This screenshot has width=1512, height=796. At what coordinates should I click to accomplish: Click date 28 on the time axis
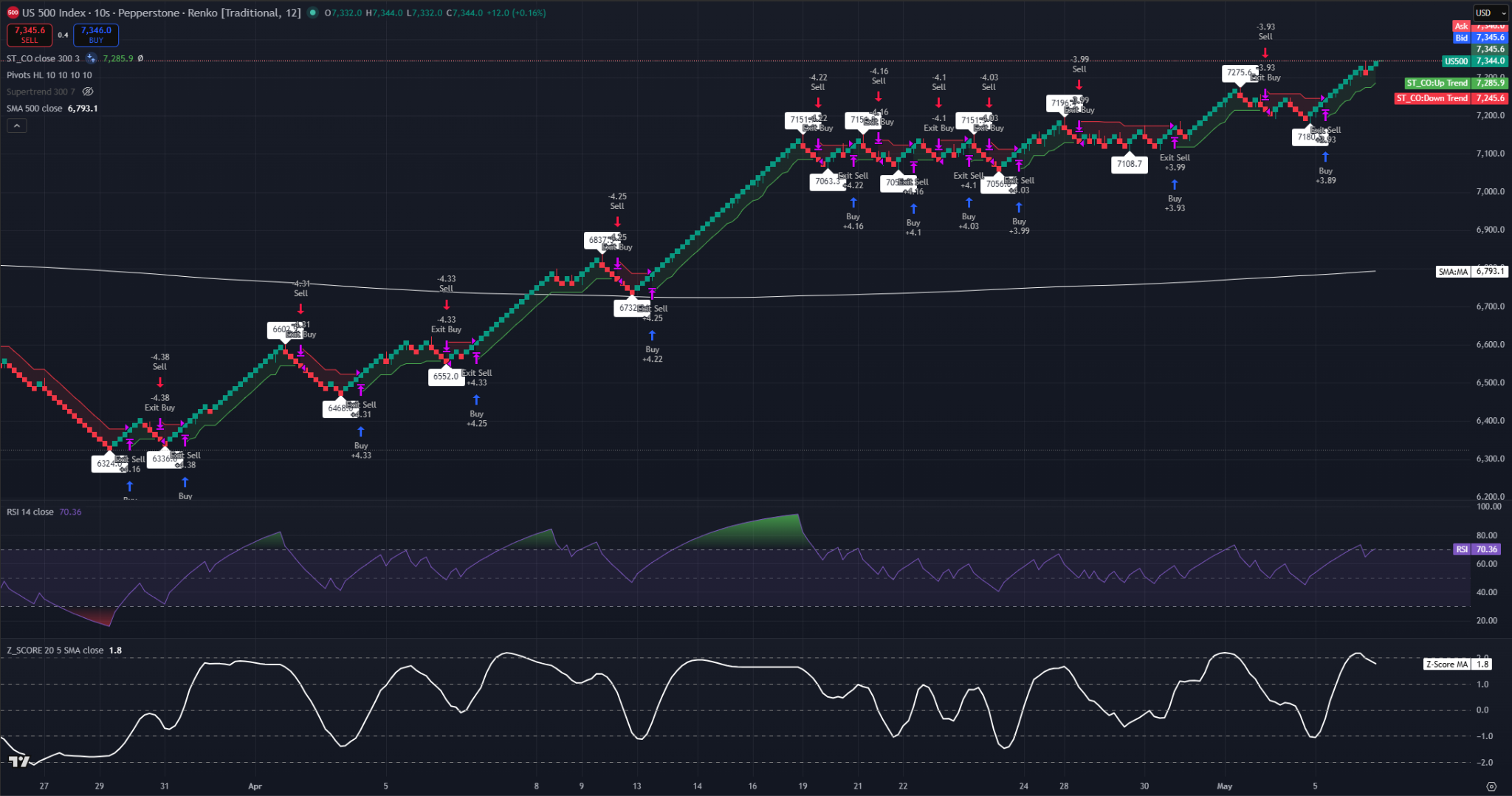(x=1064, y=786)
